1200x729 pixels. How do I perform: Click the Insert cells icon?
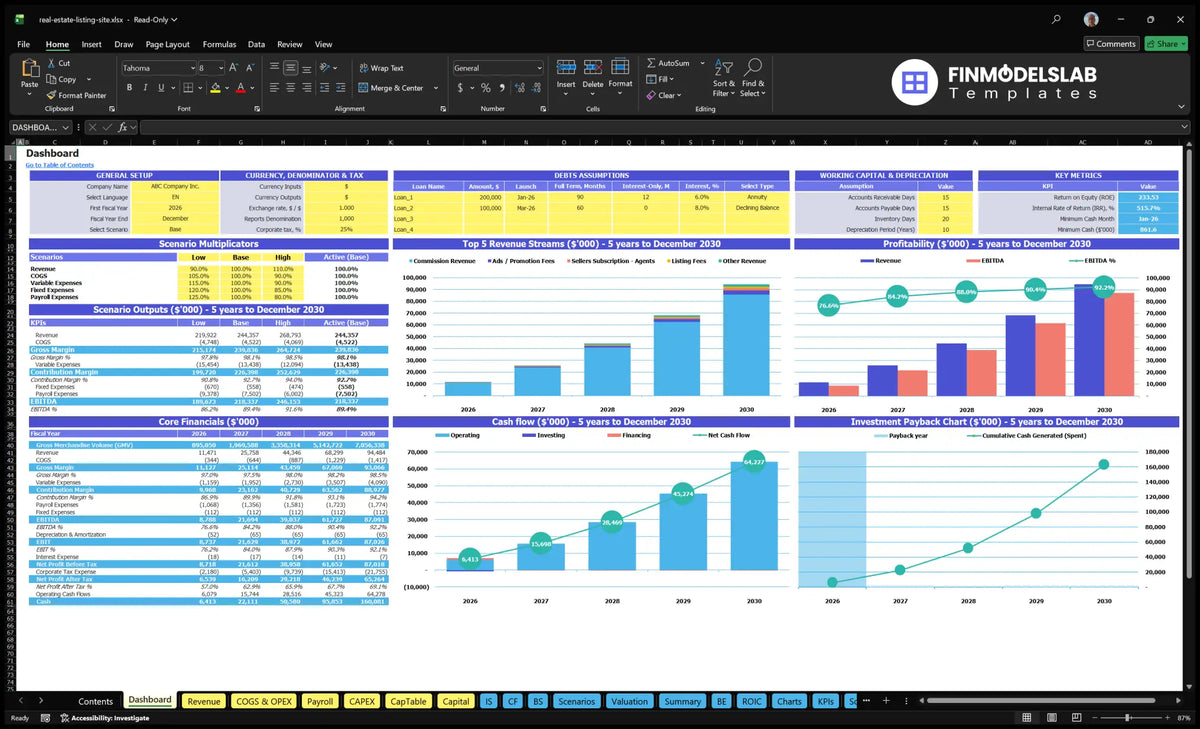(566, 67)
